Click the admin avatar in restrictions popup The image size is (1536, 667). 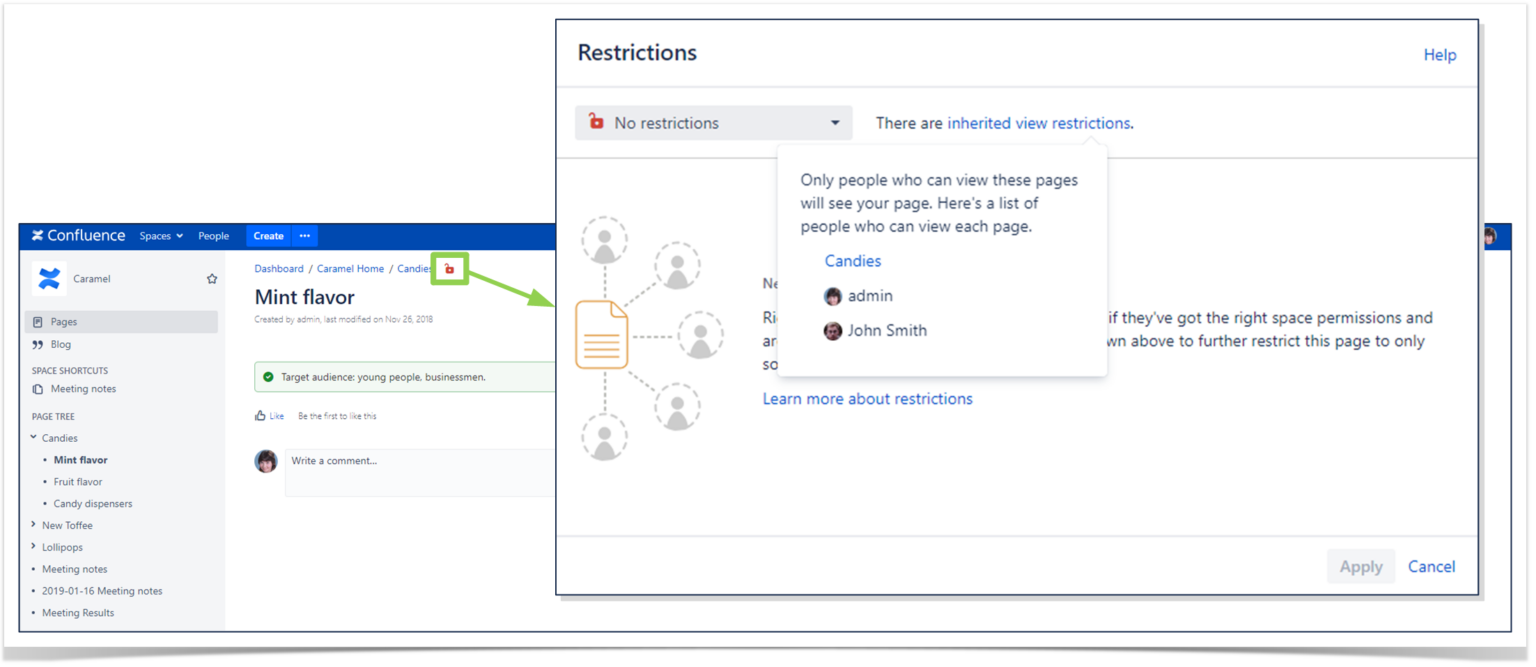832,296
